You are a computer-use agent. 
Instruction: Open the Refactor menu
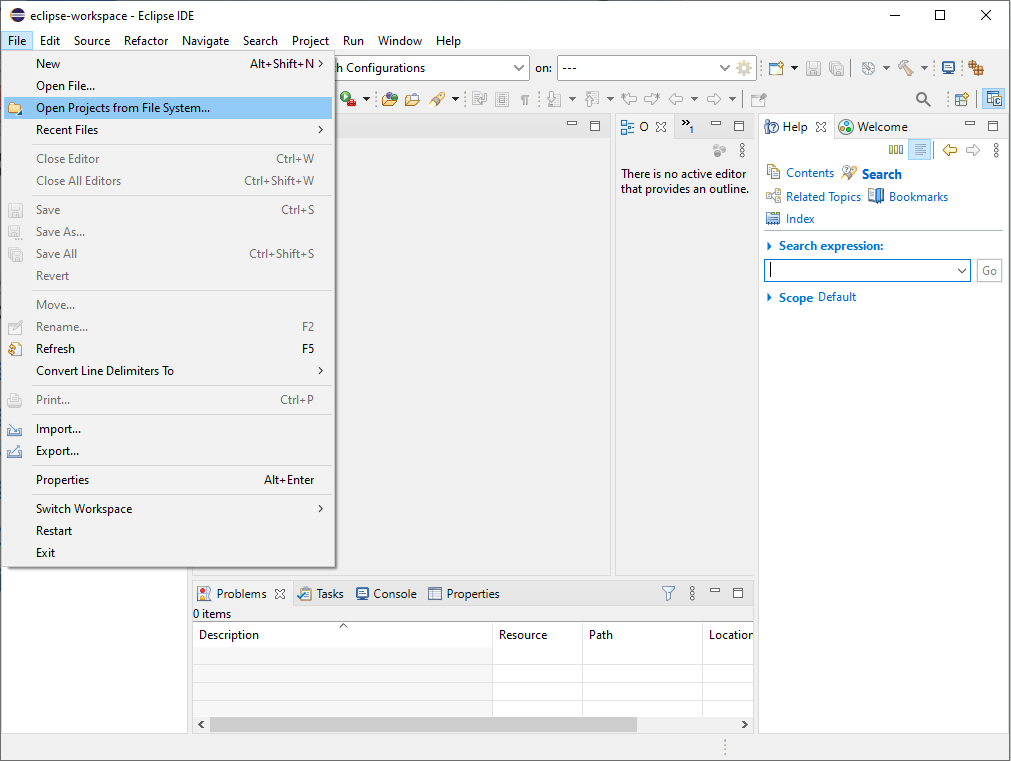[146, 41]
